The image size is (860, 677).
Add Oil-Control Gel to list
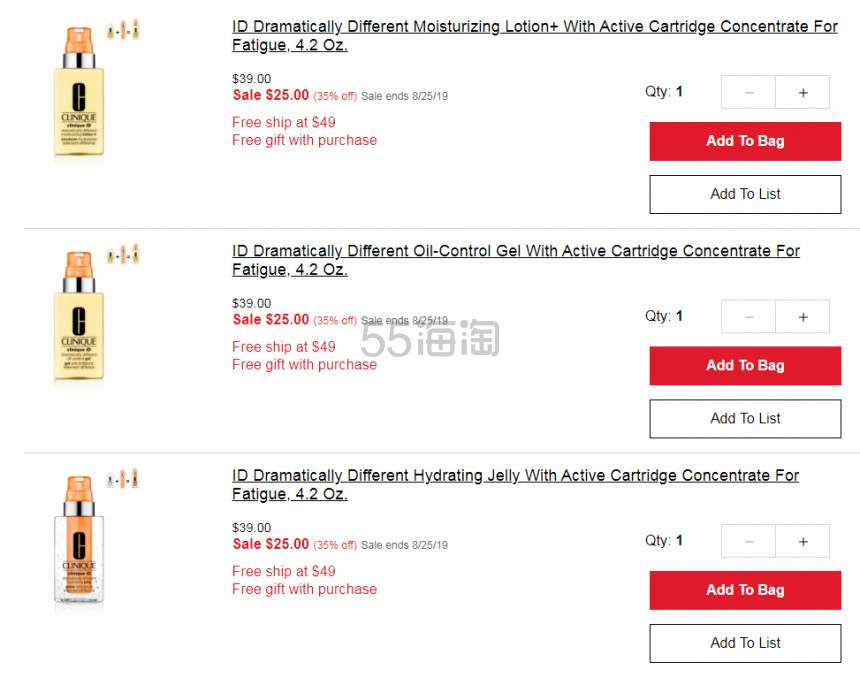[x=745, y=419]
